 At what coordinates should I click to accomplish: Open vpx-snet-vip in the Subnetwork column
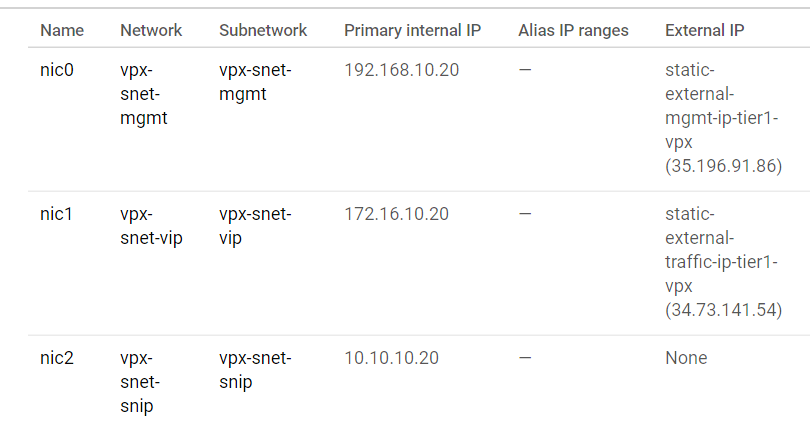255,226
